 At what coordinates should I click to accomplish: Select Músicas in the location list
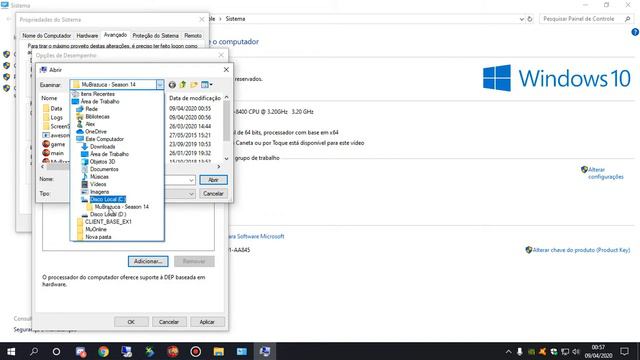point(99,177)
